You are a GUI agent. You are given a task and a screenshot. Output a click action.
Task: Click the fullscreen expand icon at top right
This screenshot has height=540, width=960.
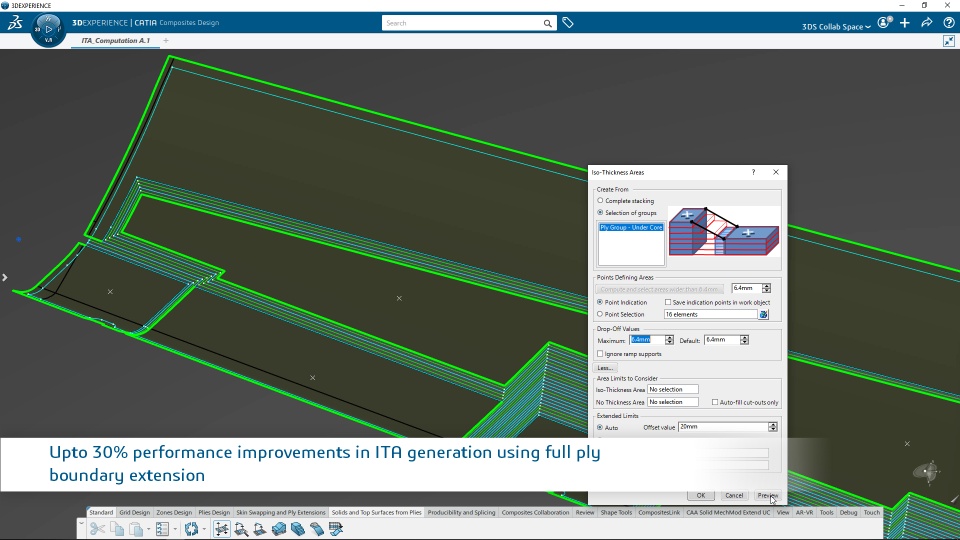click(949, 41)
